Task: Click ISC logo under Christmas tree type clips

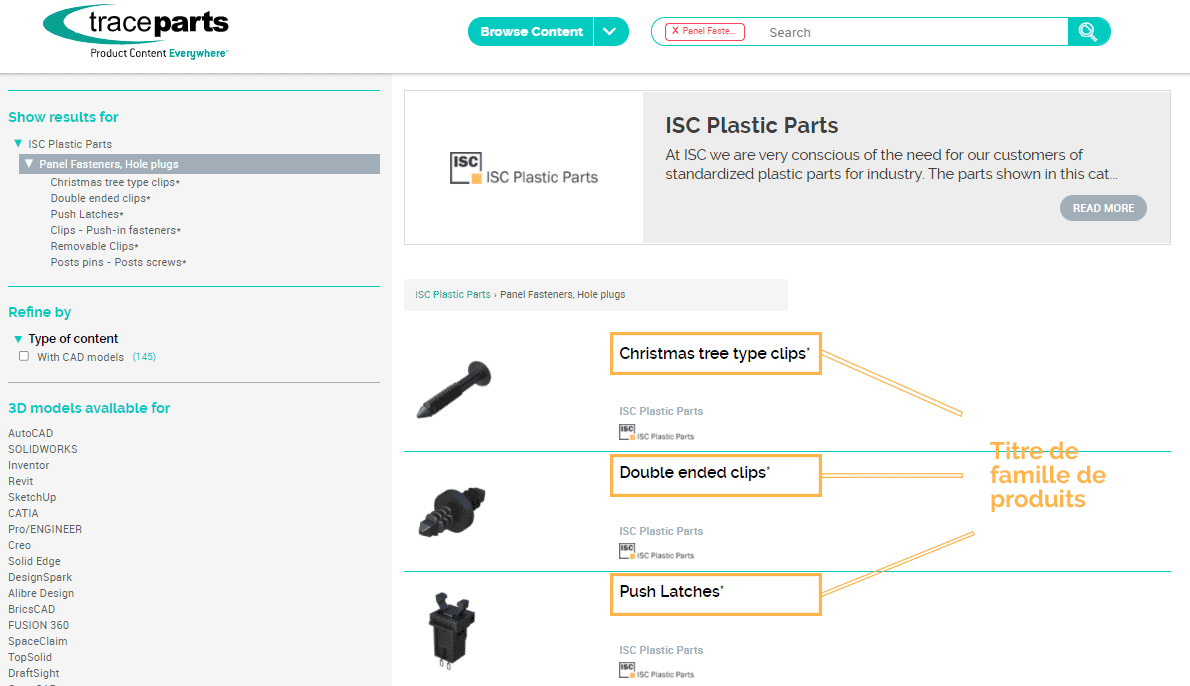Action: [656, 432]
